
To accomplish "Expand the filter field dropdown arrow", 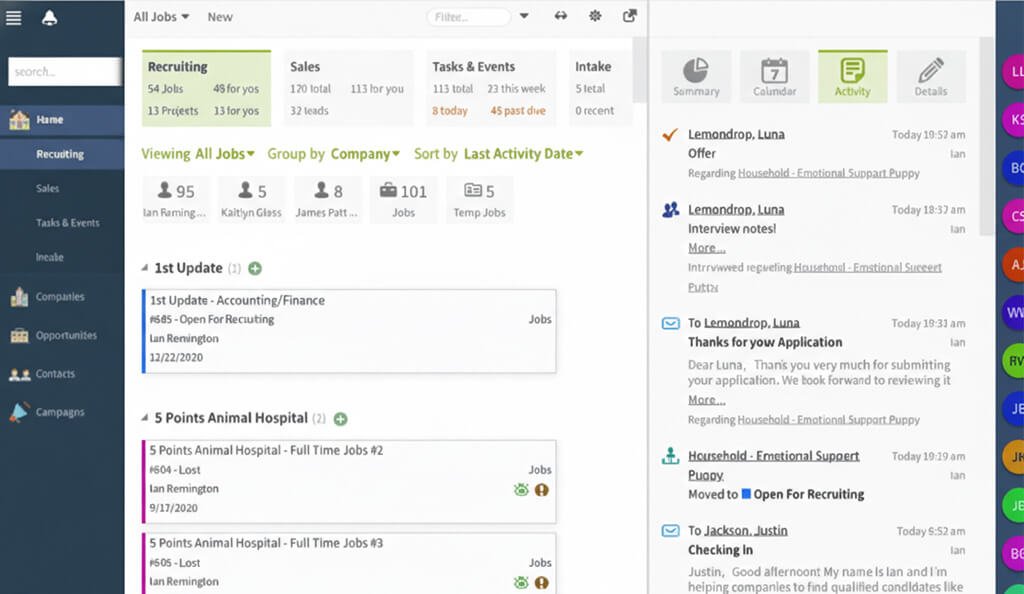I will coord(524,17).
